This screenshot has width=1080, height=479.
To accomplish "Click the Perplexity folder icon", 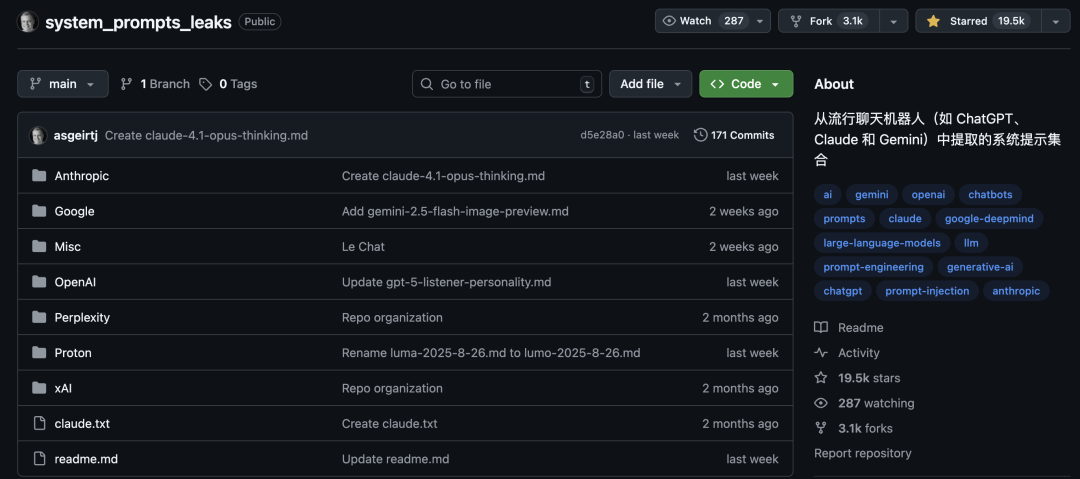I will point(39,317).
